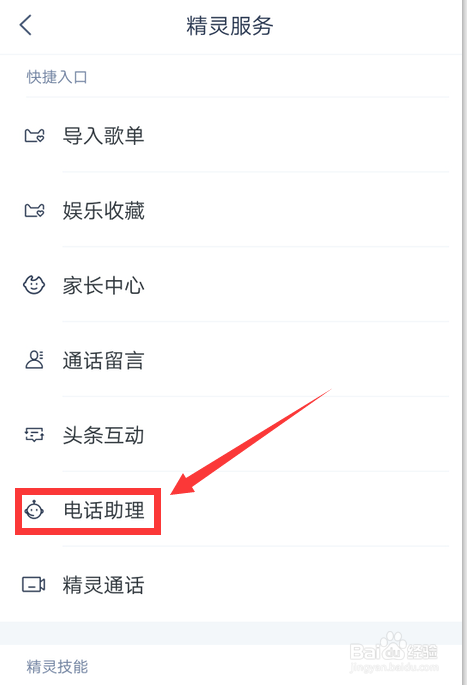
Task: Go back using the top-left arrow
Action: [26, 25]
